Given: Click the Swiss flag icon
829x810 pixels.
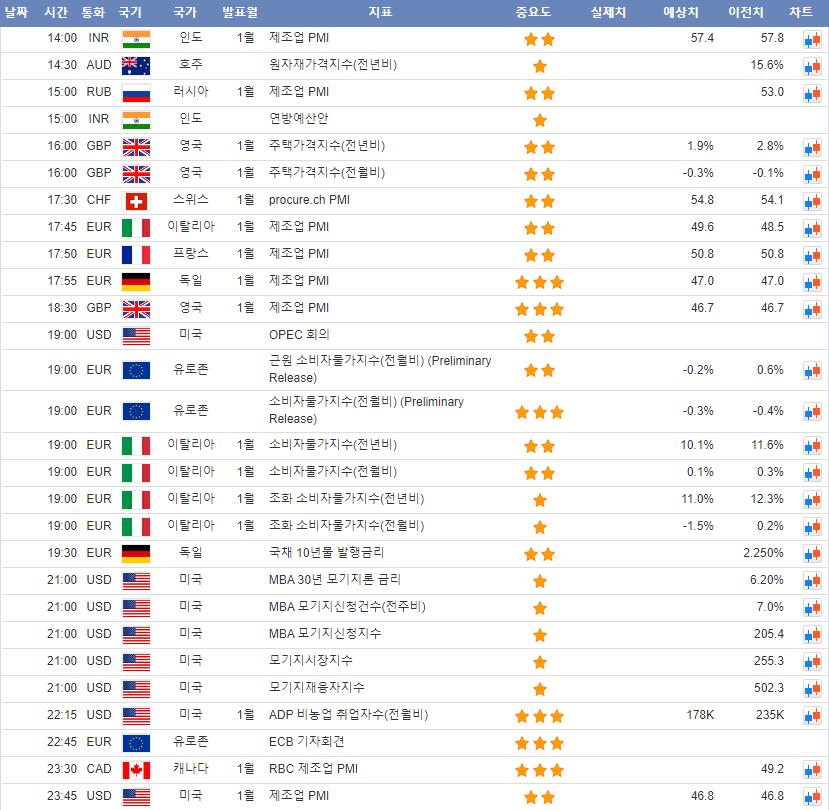Looking at the screenshot, I should pos(136,201).
